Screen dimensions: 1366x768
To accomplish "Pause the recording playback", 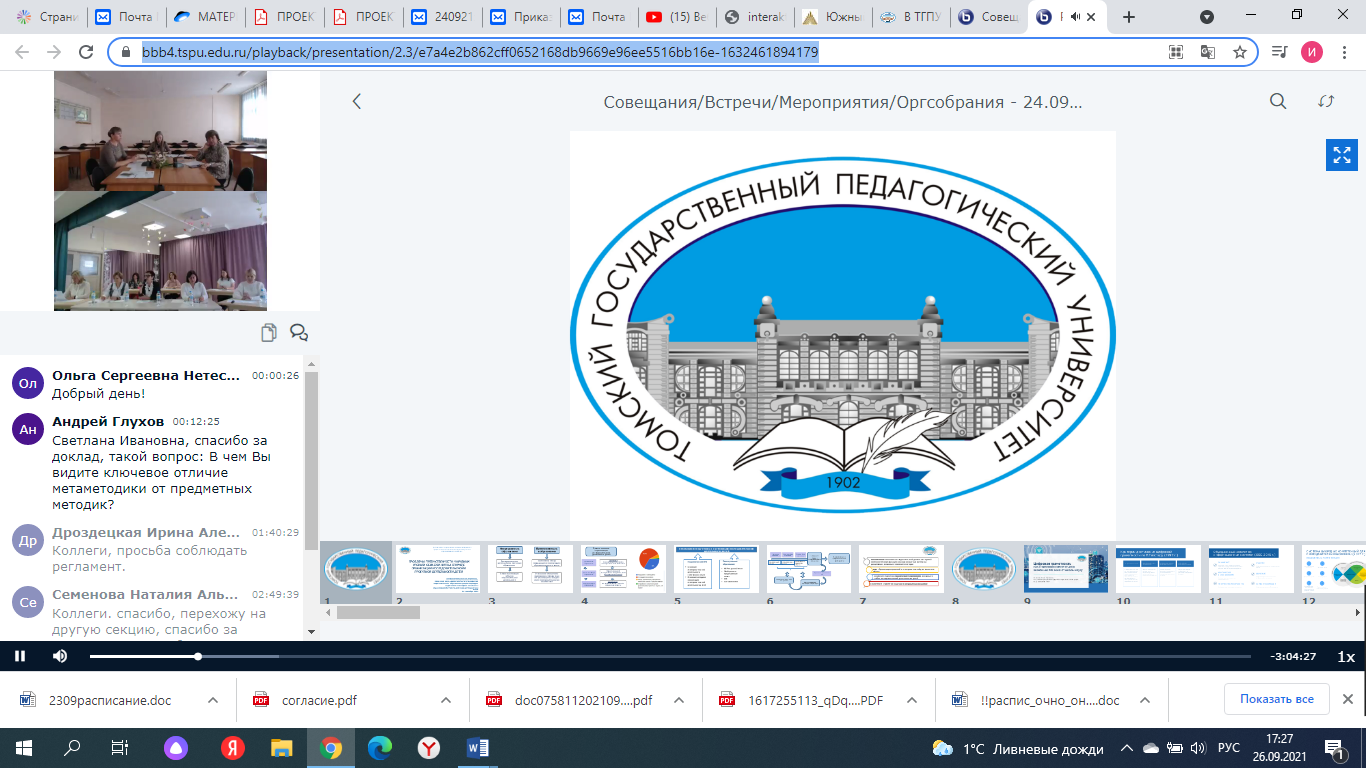I will click(19, 656).
